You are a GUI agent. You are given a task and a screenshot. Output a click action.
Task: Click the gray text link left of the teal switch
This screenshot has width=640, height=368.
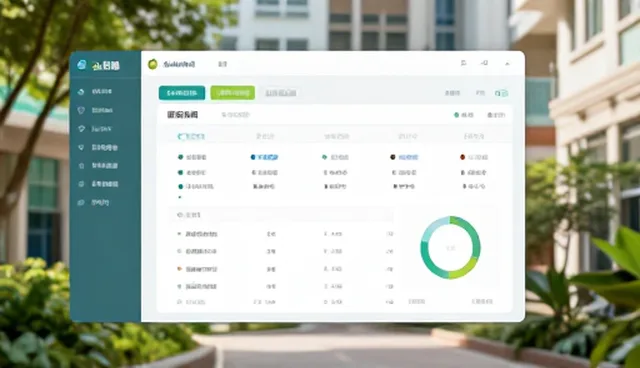[x=480, y=93]
